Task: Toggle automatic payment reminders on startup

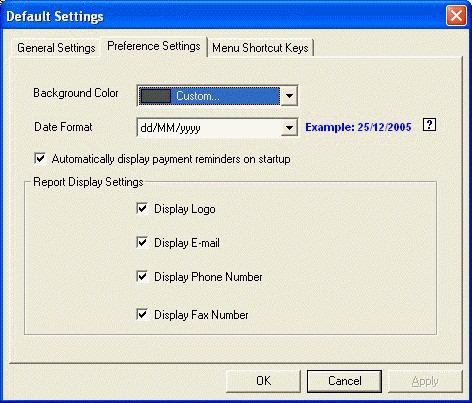Action: 40,158
